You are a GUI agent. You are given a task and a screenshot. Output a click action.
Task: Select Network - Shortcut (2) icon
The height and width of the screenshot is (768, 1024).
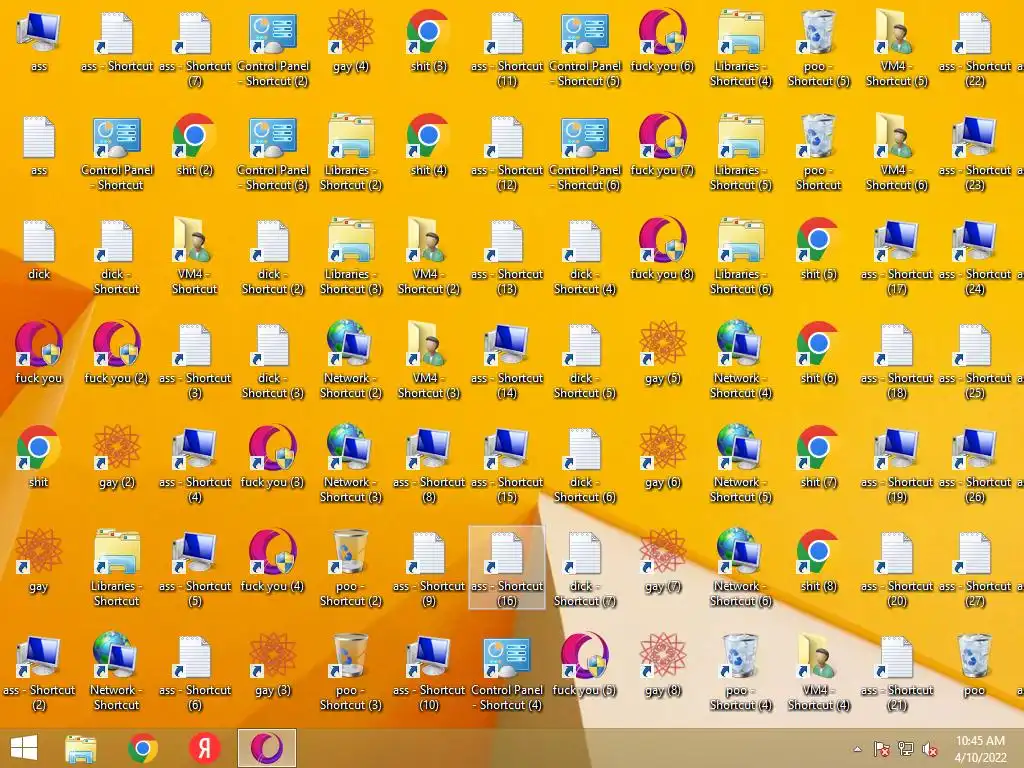351,360
